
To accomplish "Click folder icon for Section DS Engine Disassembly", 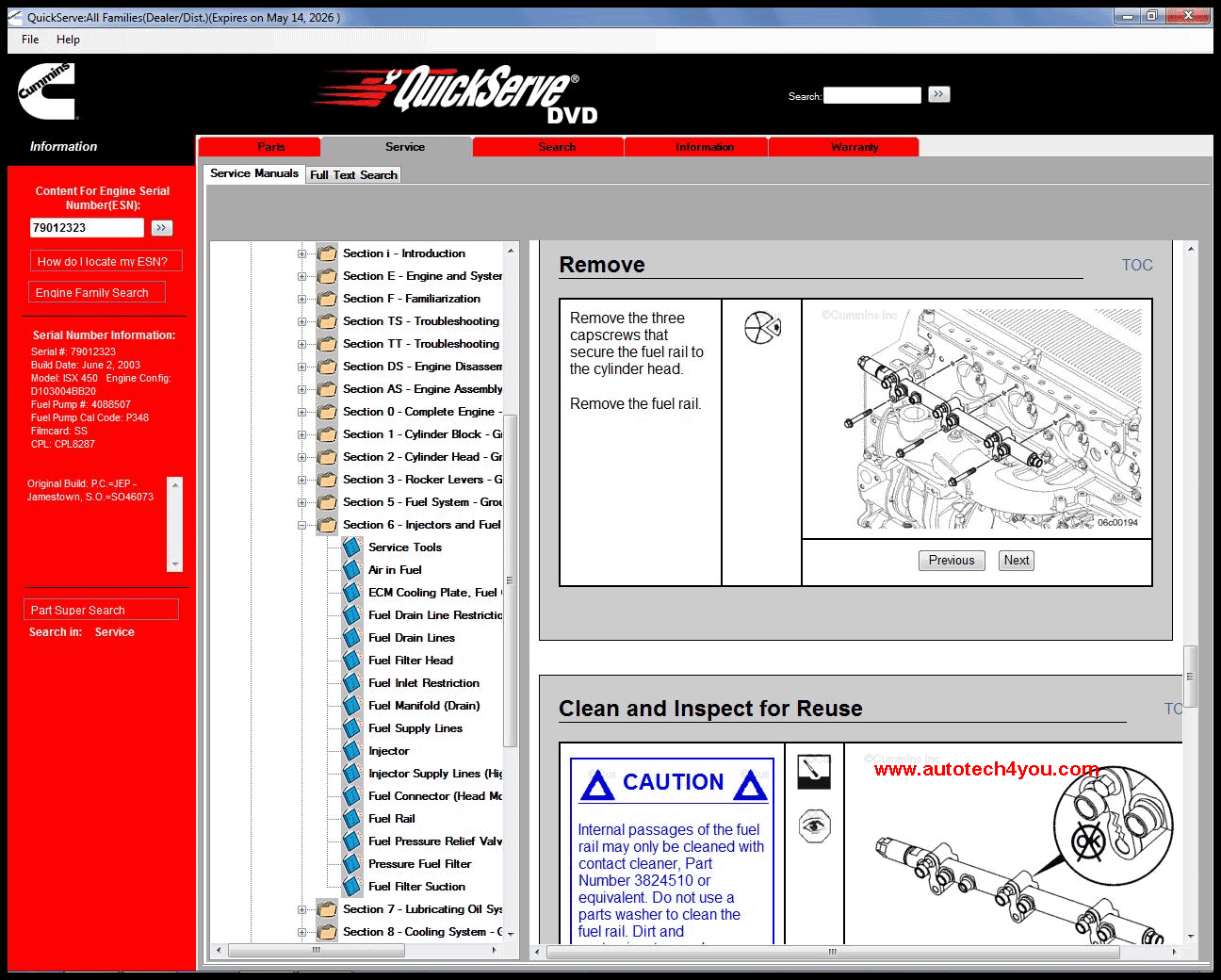I will 327,367.
